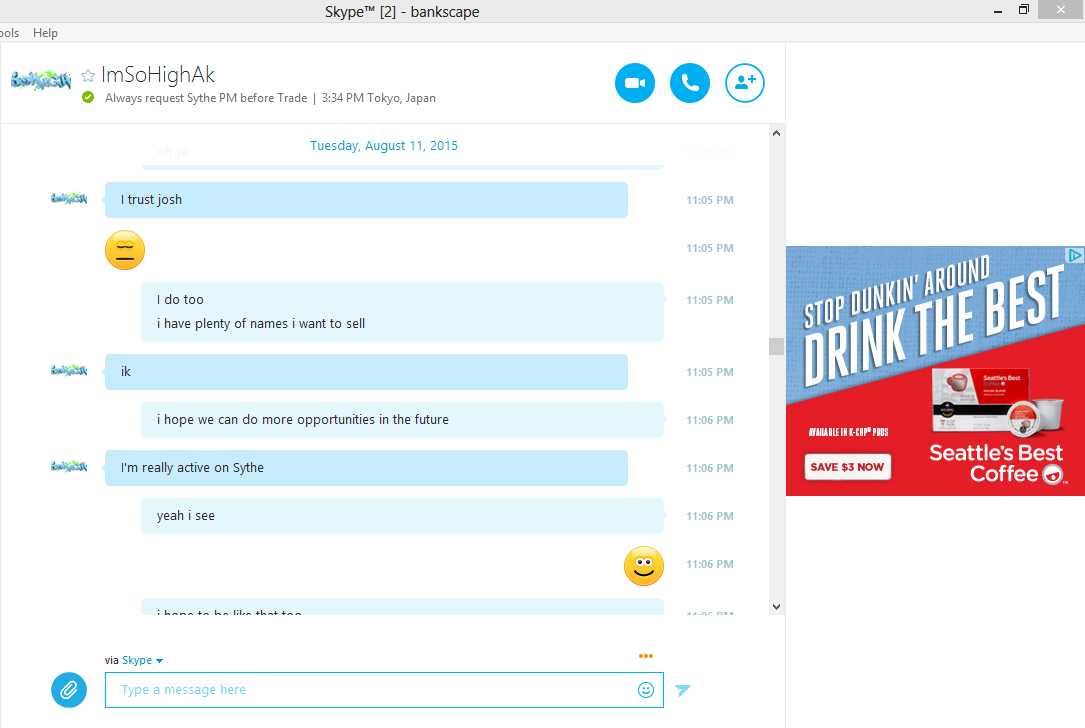Select the 'i hope we can do more opportunities' message
1085x728 pixels.
click(402, 420)
